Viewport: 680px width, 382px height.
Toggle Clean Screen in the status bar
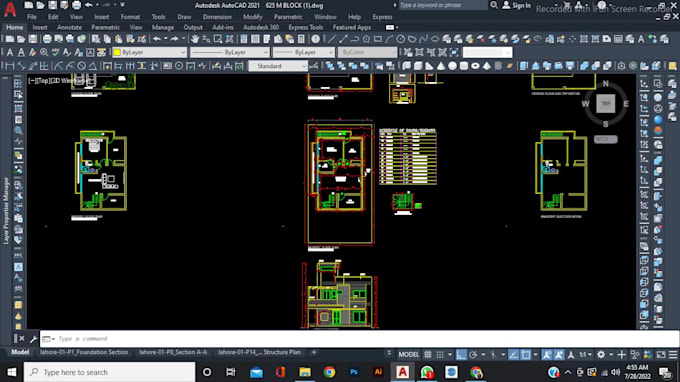click(x=660, y=355)
